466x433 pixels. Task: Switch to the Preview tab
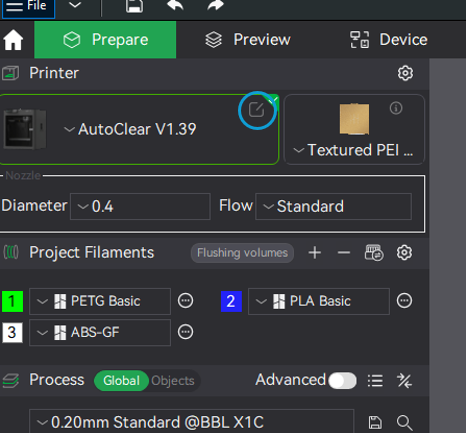tap(248, 40)
